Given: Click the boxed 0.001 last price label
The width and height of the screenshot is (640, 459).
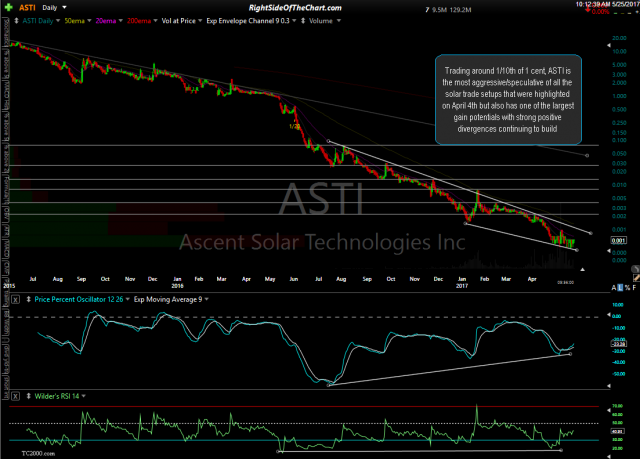Looking at the screenshot, I should [618, 240].
